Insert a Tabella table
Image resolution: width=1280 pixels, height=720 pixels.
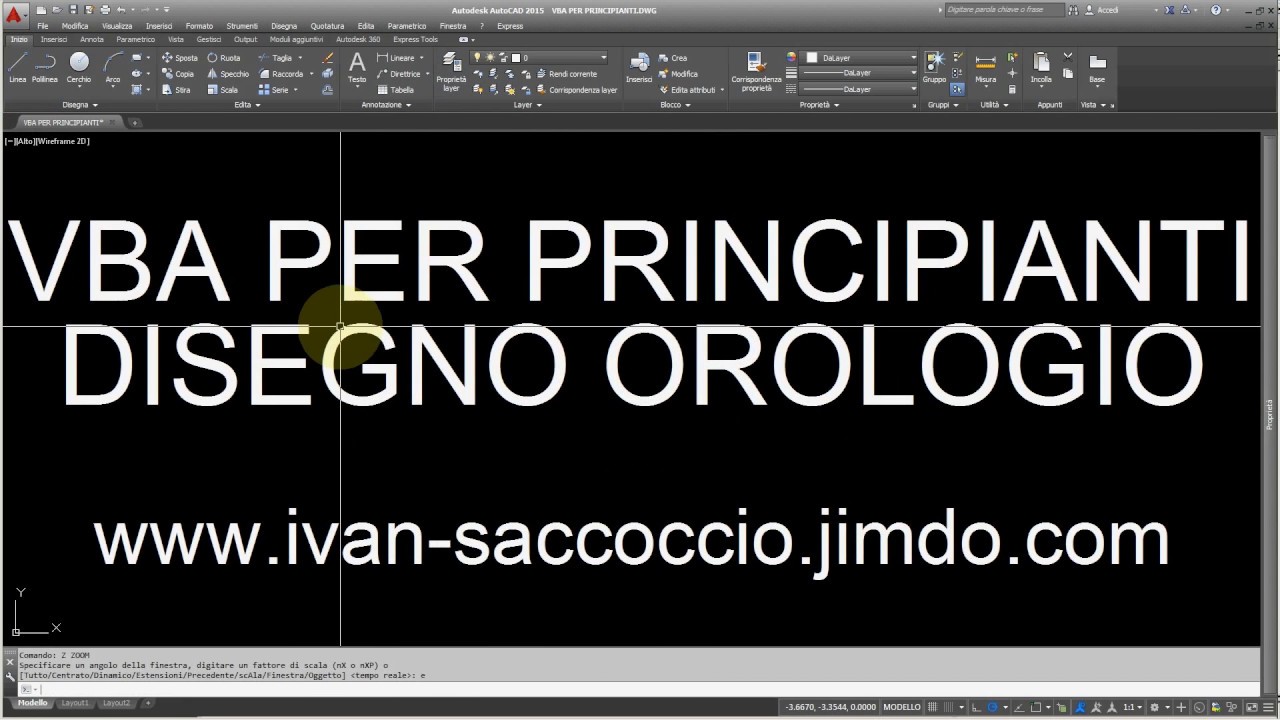pos(396,90)
